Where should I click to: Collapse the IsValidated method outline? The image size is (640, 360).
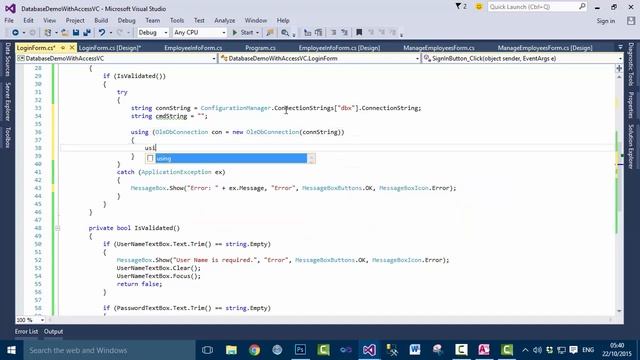[58, 228]
